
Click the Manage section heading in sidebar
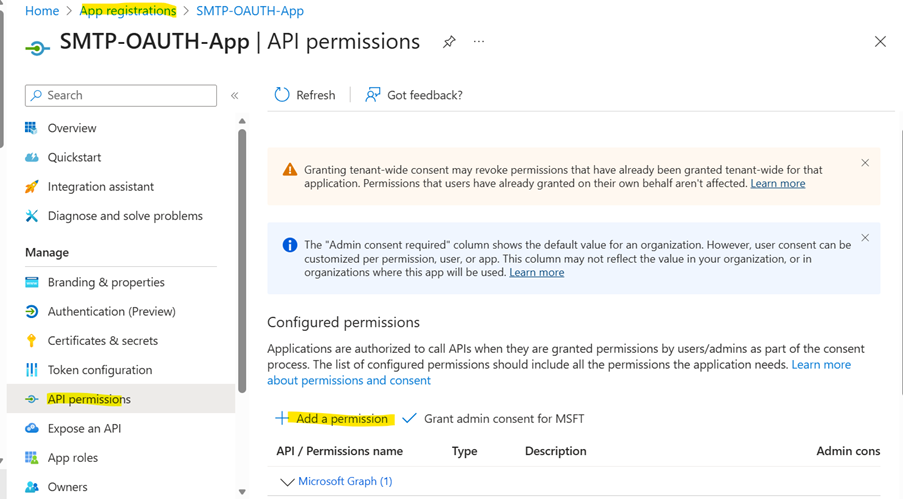point(47,252)
